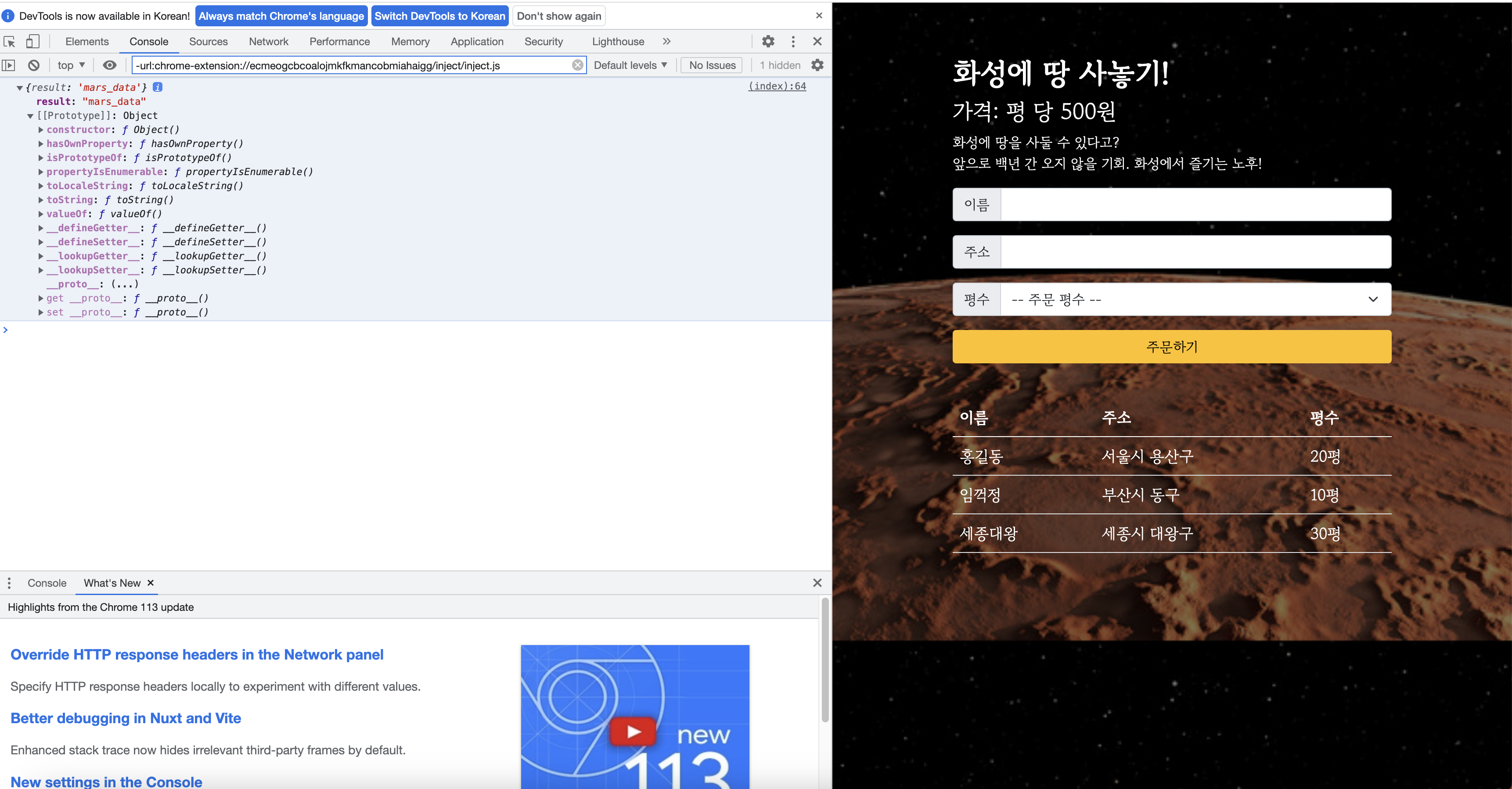Click Switch DevTools to Korean button
The height and width of the screenshot is (789, 1512).
[x=439, y=16]
